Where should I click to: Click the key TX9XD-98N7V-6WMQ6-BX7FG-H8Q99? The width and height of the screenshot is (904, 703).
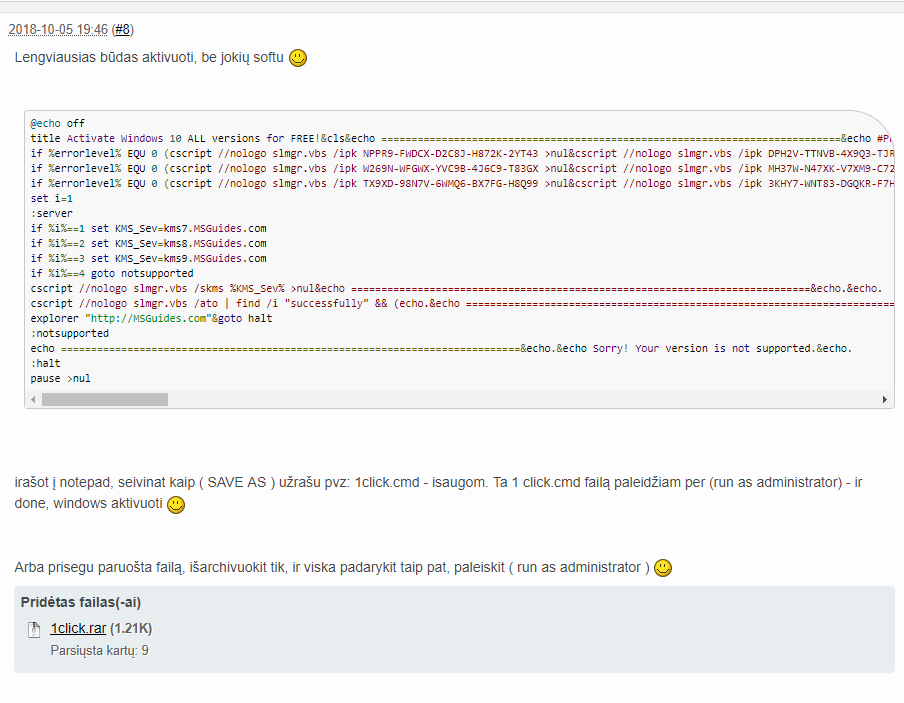(450, 183)
